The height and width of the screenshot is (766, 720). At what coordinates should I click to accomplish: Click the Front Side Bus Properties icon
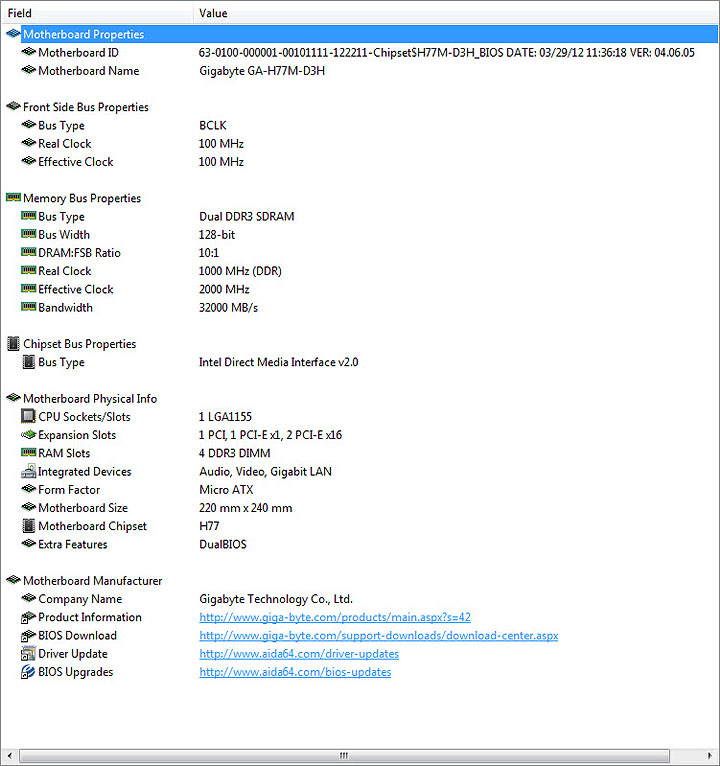coord(13,106)
